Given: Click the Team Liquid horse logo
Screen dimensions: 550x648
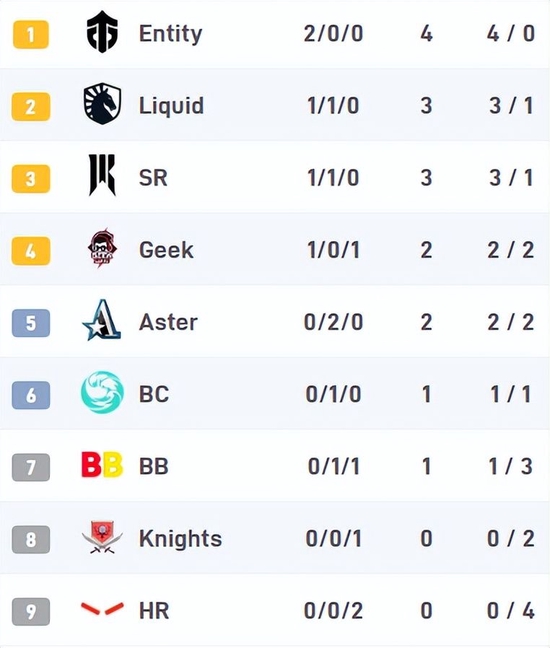Looking at the screenshot, I should [x=102, y=104].
